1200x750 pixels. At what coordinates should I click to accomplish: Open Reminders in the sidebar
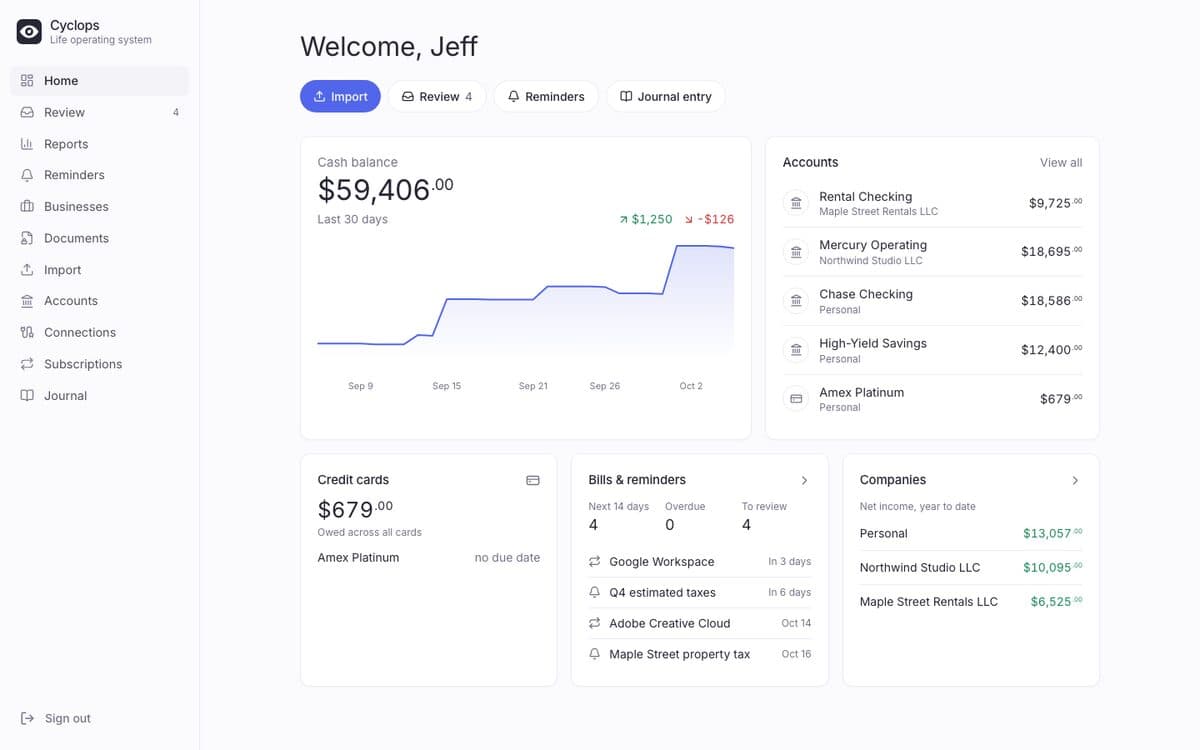[x=100, y=175]
